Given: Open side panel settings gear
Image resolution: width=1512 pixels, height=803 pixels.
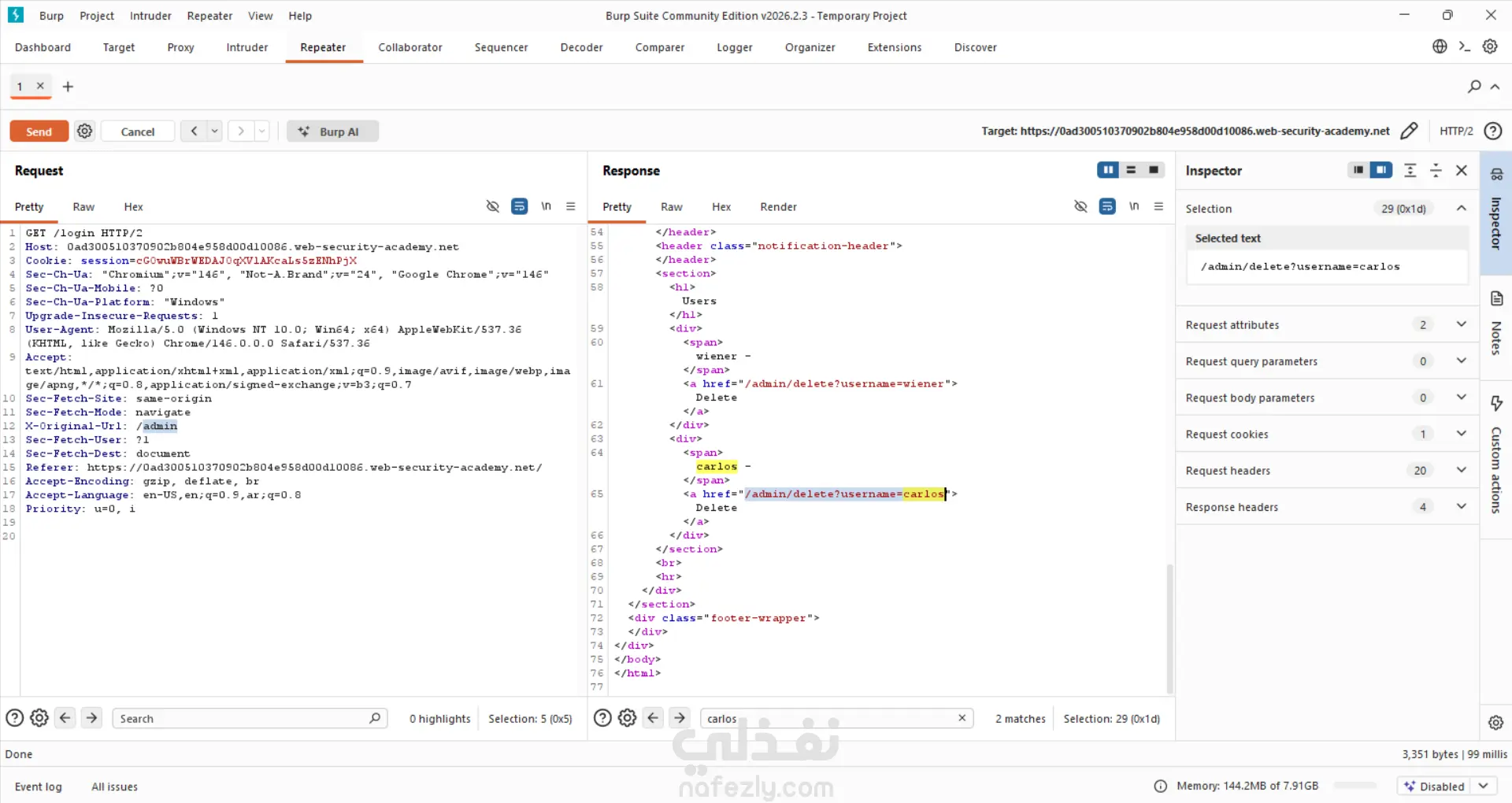Looking at the screenshot, I should [x=1495, y=722].
